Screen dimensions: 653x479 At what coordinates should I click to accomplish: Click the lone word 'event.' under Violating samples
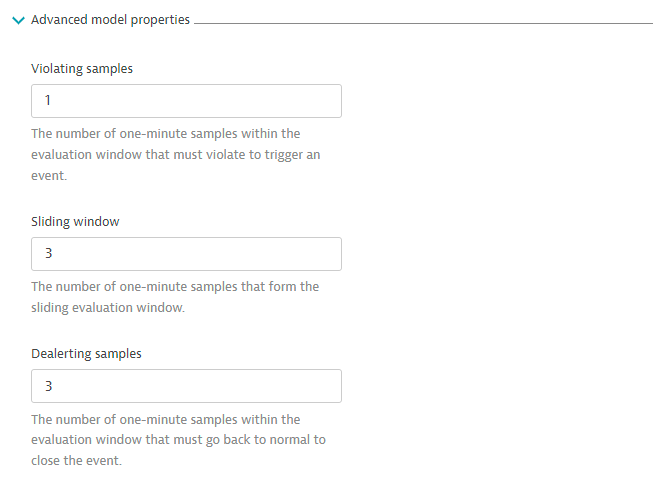point(50,174)
